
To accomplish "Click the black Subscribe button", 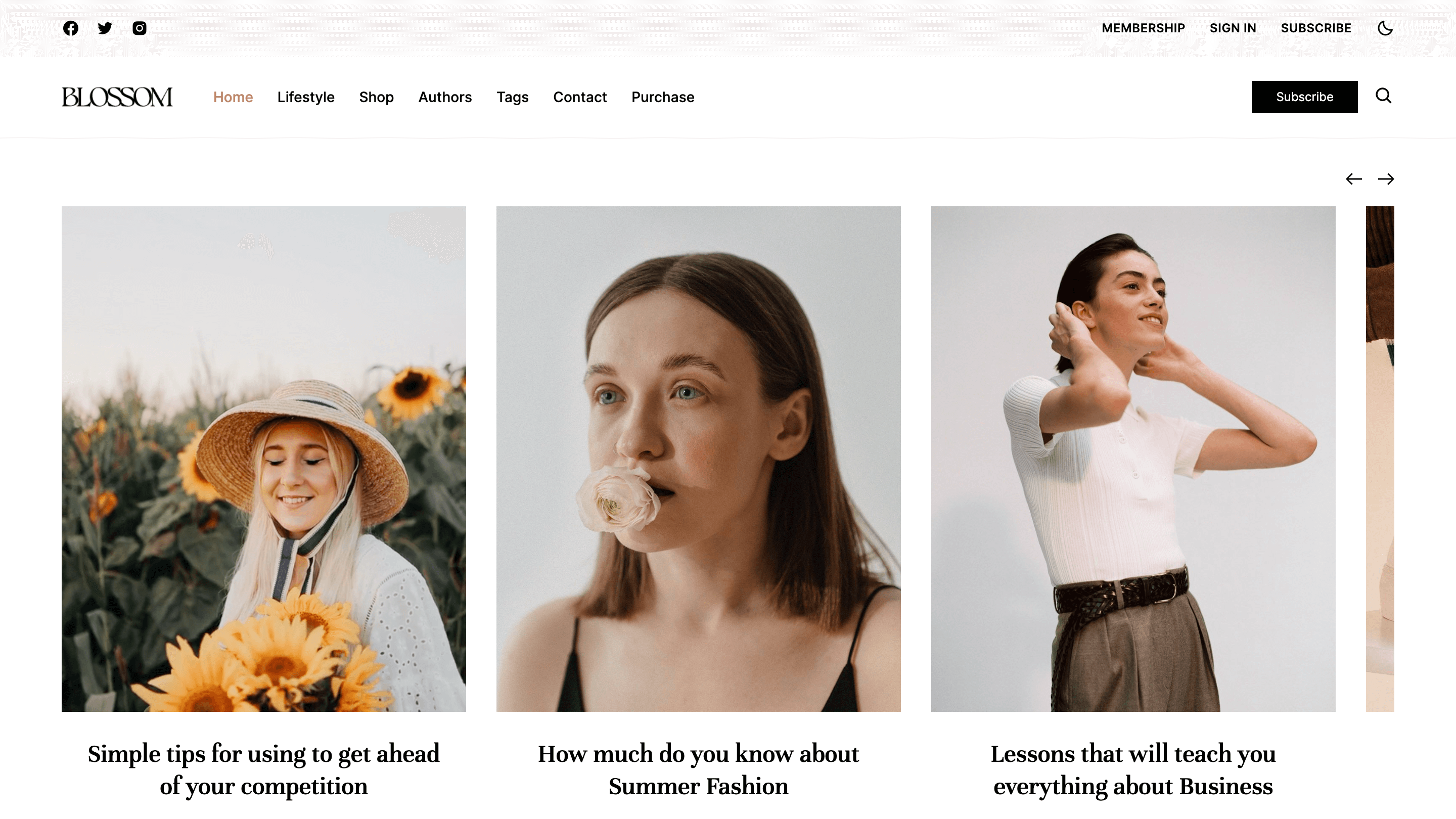I will pos(1304,97).
